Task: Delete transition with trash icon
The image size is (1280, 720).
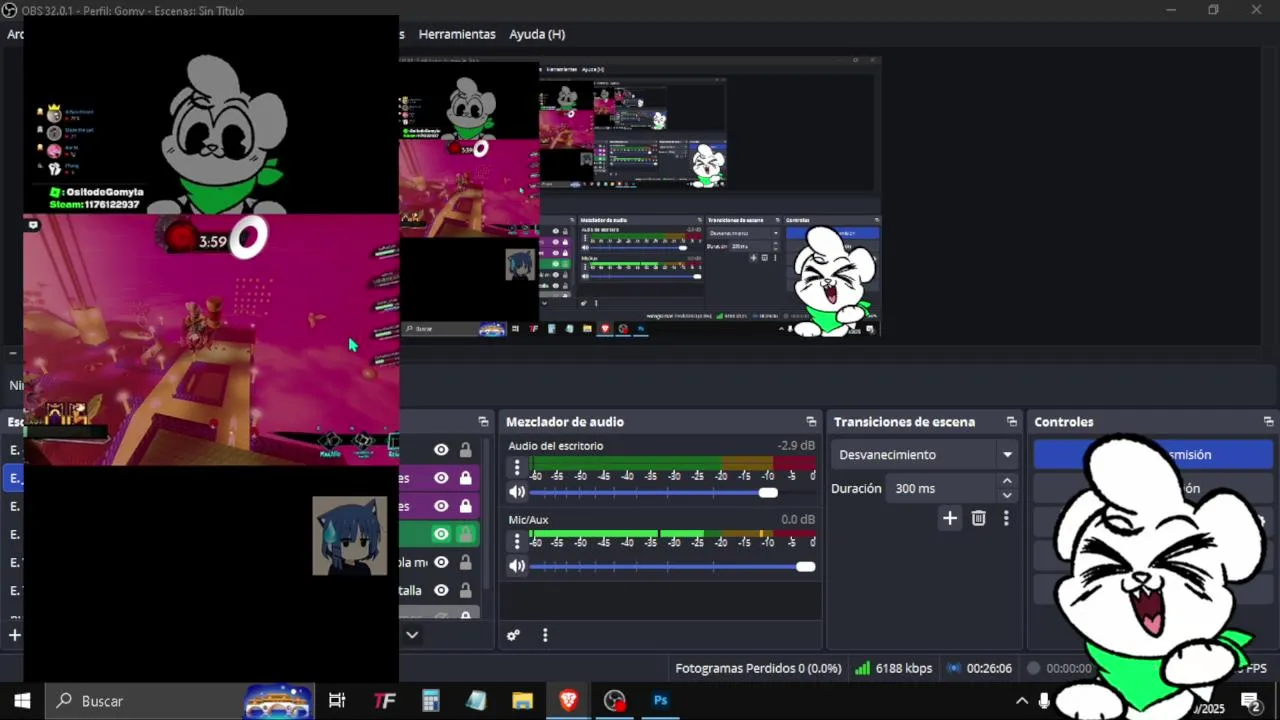Action: tap(979, 518)
